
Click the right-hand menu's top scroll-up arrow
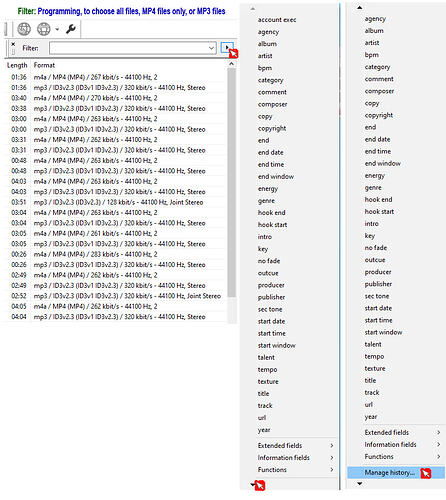click(359, 7)
